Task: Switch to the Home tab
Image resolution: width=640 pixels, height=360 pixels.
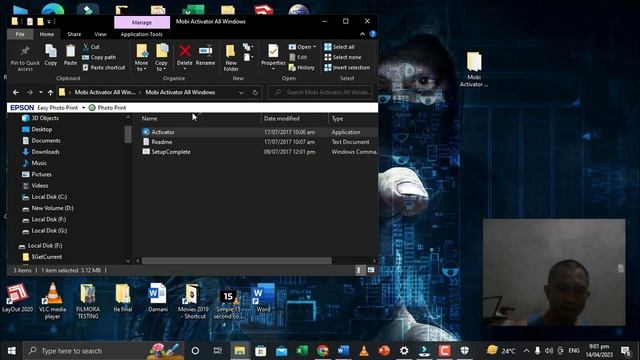Action: click(47, 34)
